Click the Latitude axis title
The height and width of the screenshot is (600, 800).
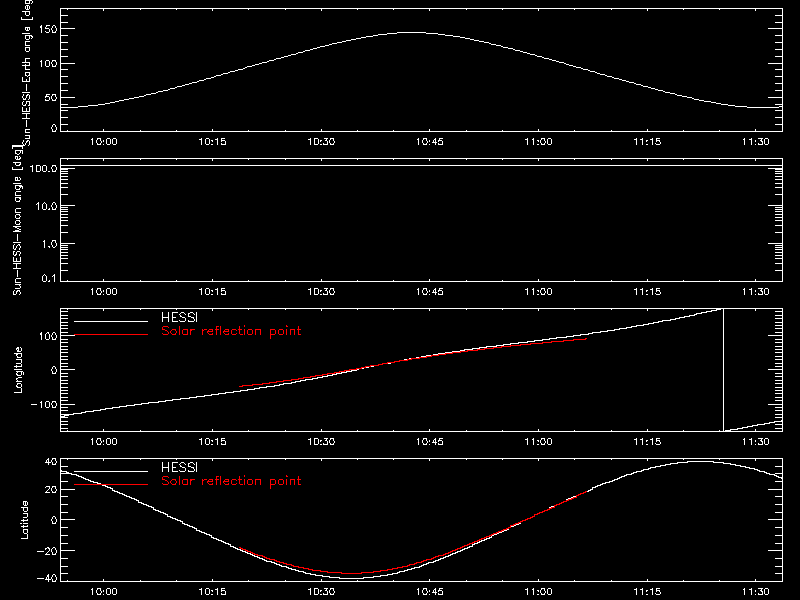click(x=24, y=520)
